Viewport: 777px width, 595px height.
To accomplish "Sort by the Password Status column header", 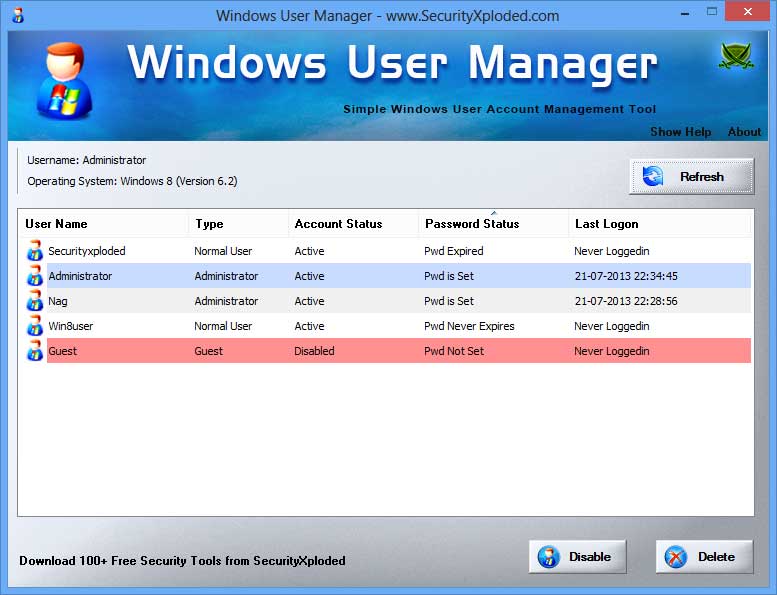I will [472, 224].
